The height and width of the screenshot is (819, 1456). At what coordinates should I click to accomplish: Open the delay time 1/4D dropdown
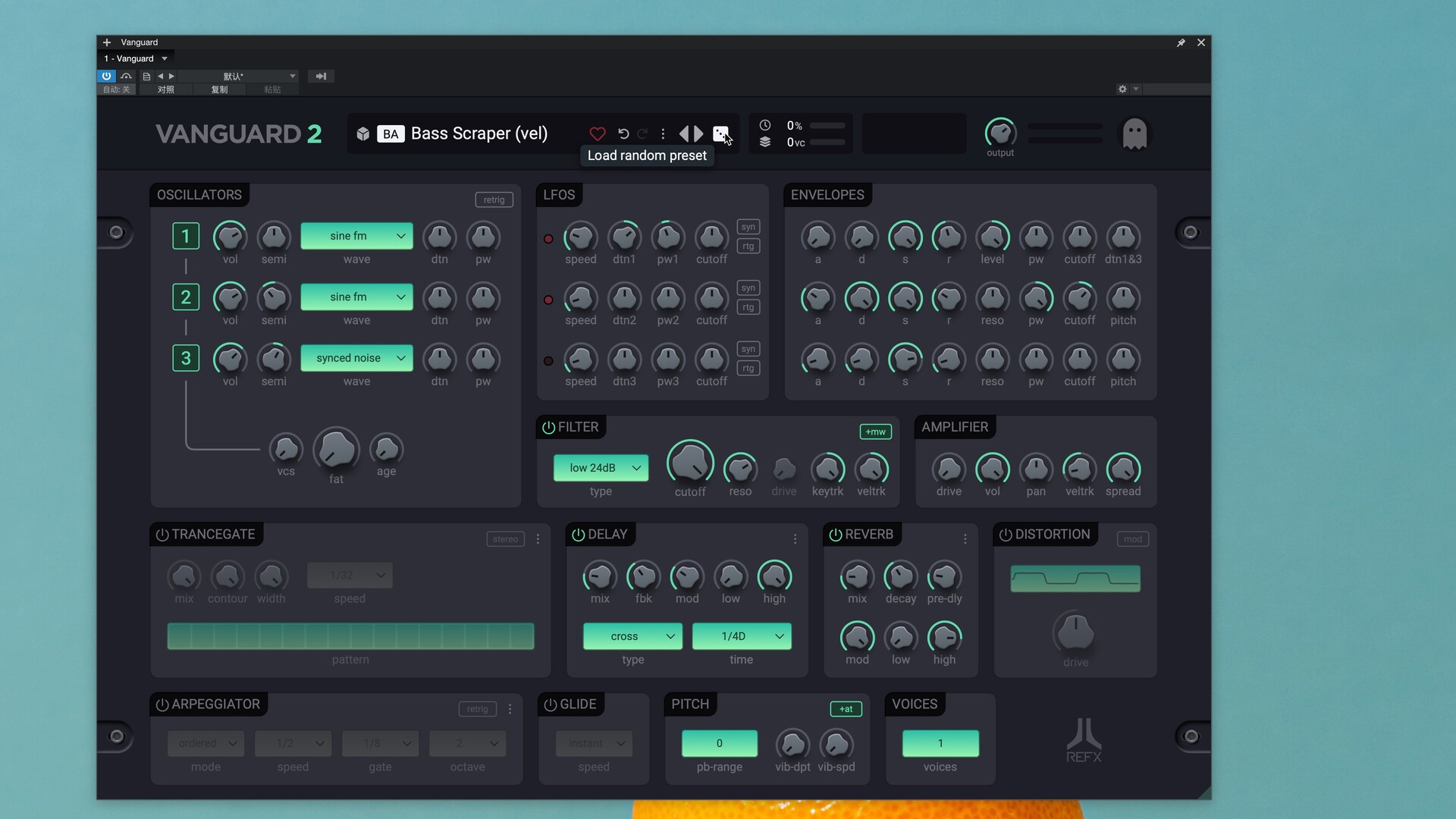(x=742, y=636)
